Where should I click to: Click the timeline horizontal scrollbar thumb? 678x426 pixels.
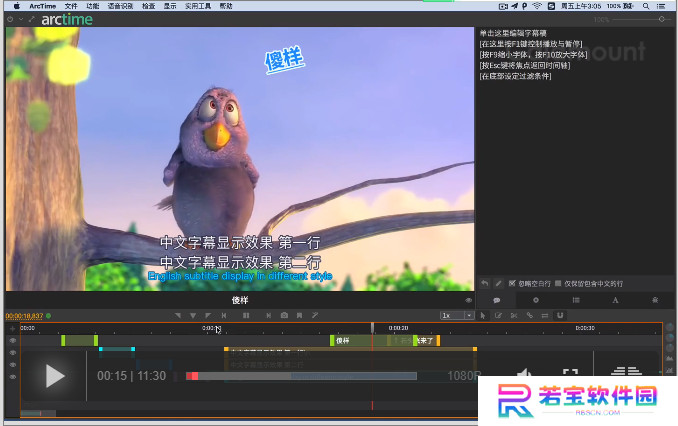click(38, 413)
